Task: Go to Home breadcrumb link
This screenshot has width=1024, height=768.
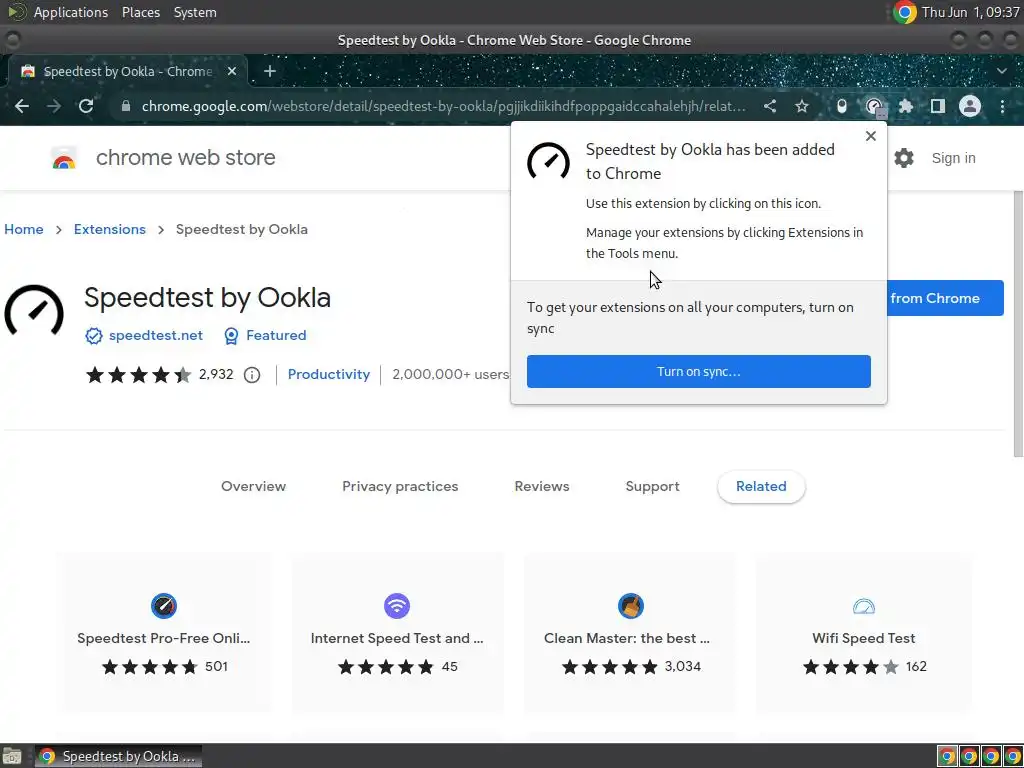Action: [24, 230]
